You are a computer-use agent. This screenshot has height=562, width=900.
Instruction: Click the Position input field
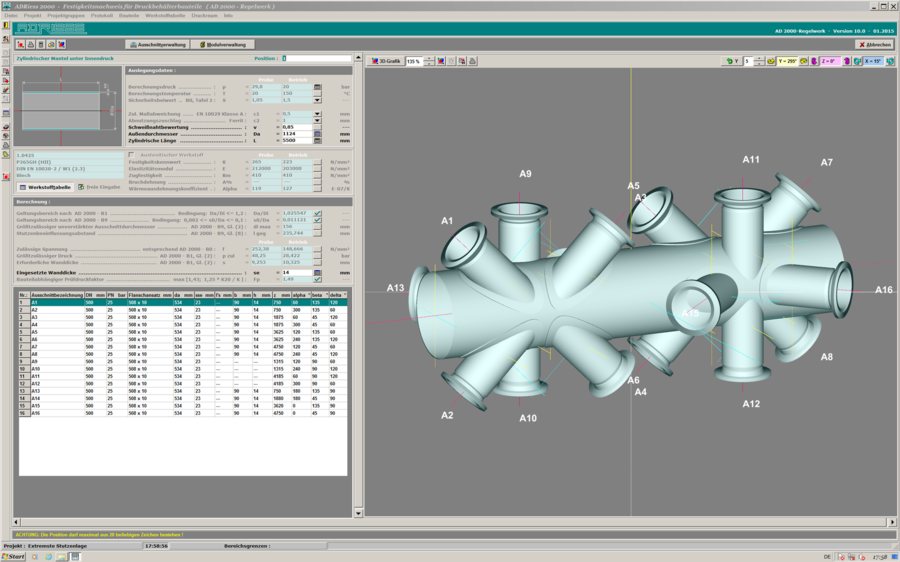point(318,58)
